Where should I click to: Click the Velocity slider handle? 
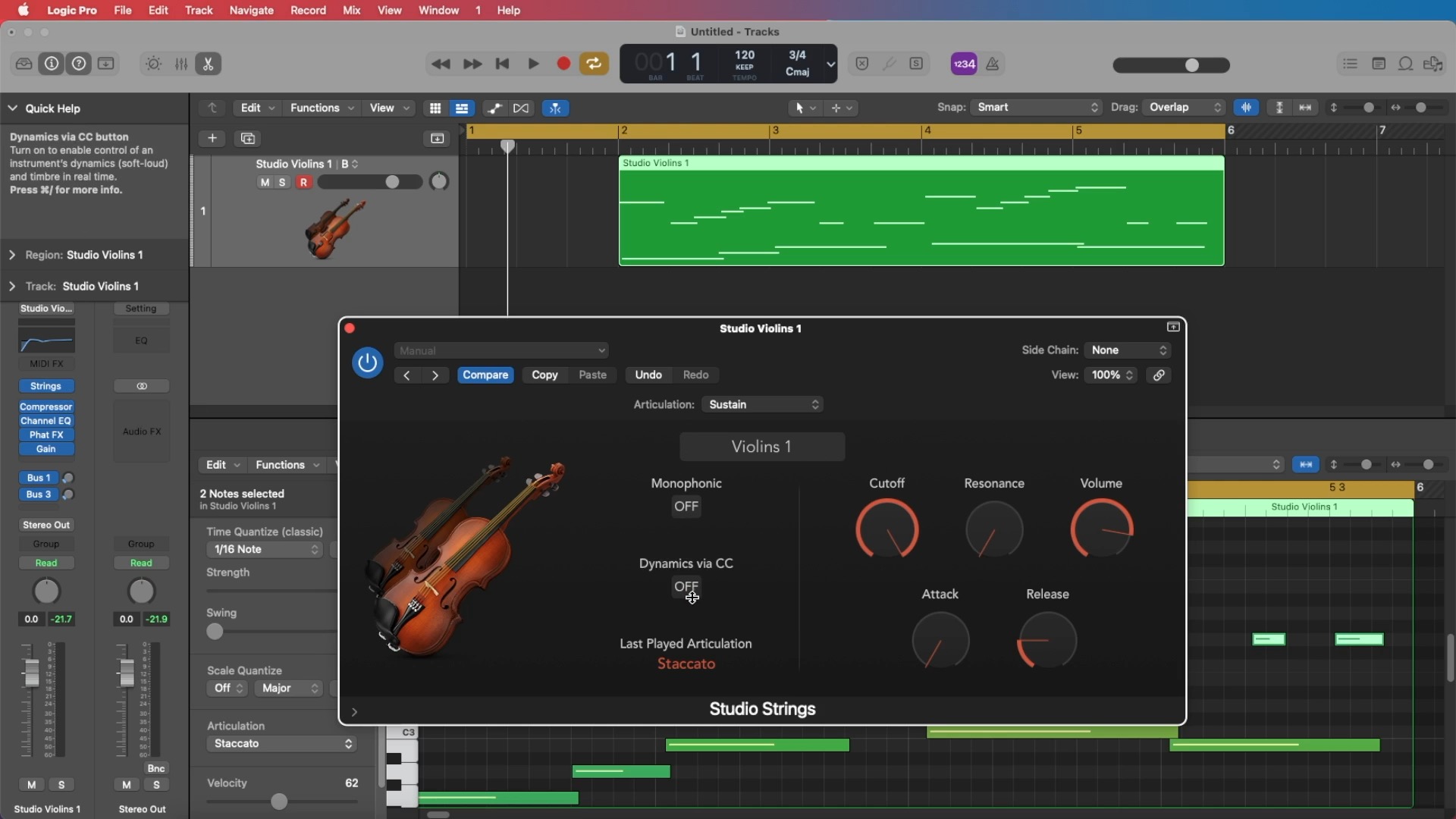279,802
